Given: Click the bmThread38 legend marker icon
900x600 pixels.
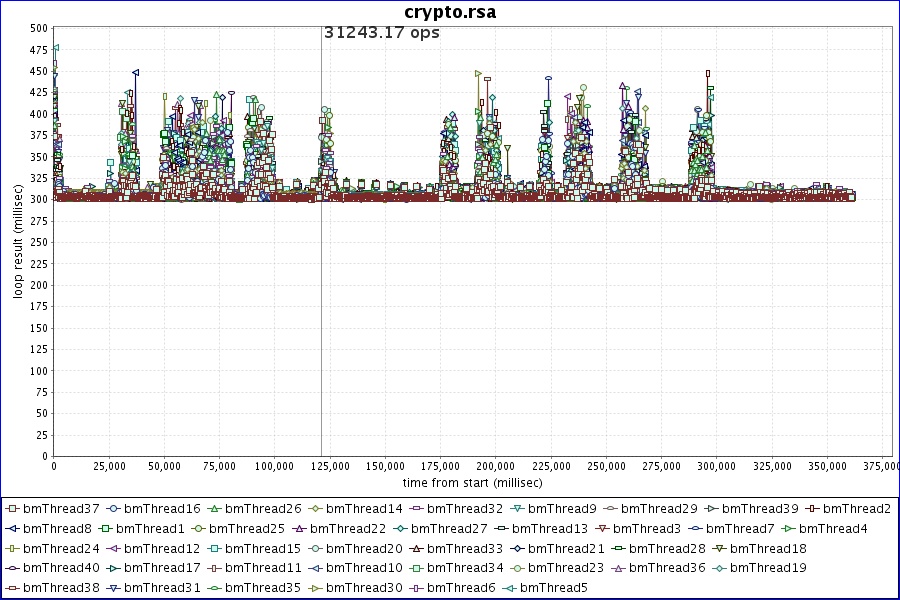Looking at the screenshot, I should [x=12, y=588].
